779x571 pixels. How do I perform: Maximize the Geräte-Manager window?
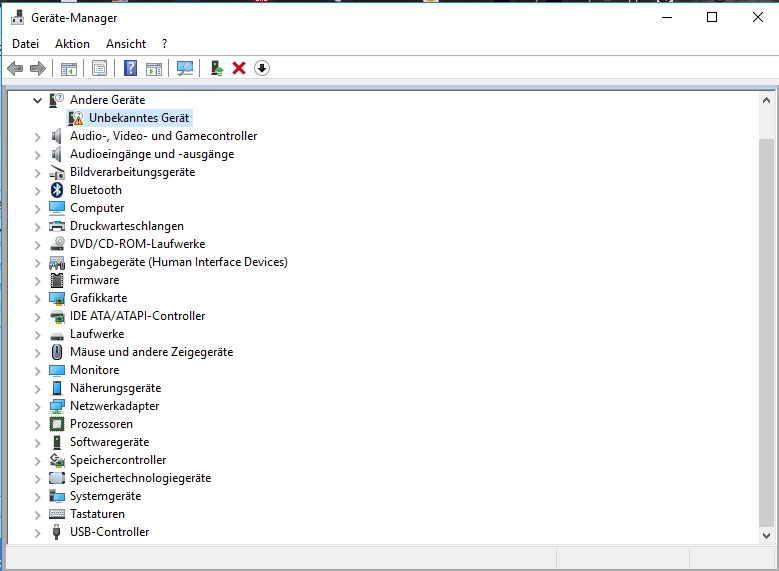click(712, 17)
